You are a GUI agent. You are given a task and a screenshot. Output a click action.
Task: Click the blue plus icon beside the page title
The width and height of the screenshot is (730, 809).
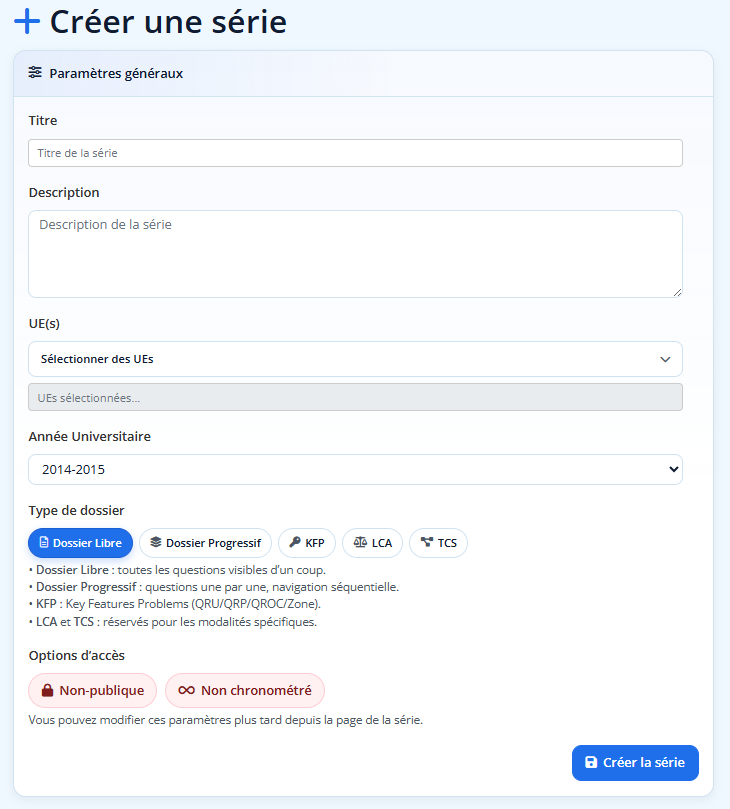point(27,21)
